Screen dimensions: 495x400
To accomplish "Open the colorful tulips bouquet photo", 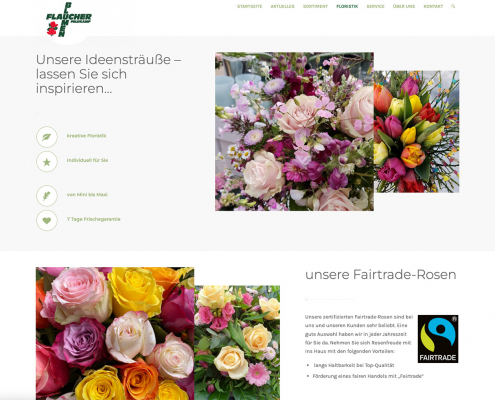I will [416, 132].
